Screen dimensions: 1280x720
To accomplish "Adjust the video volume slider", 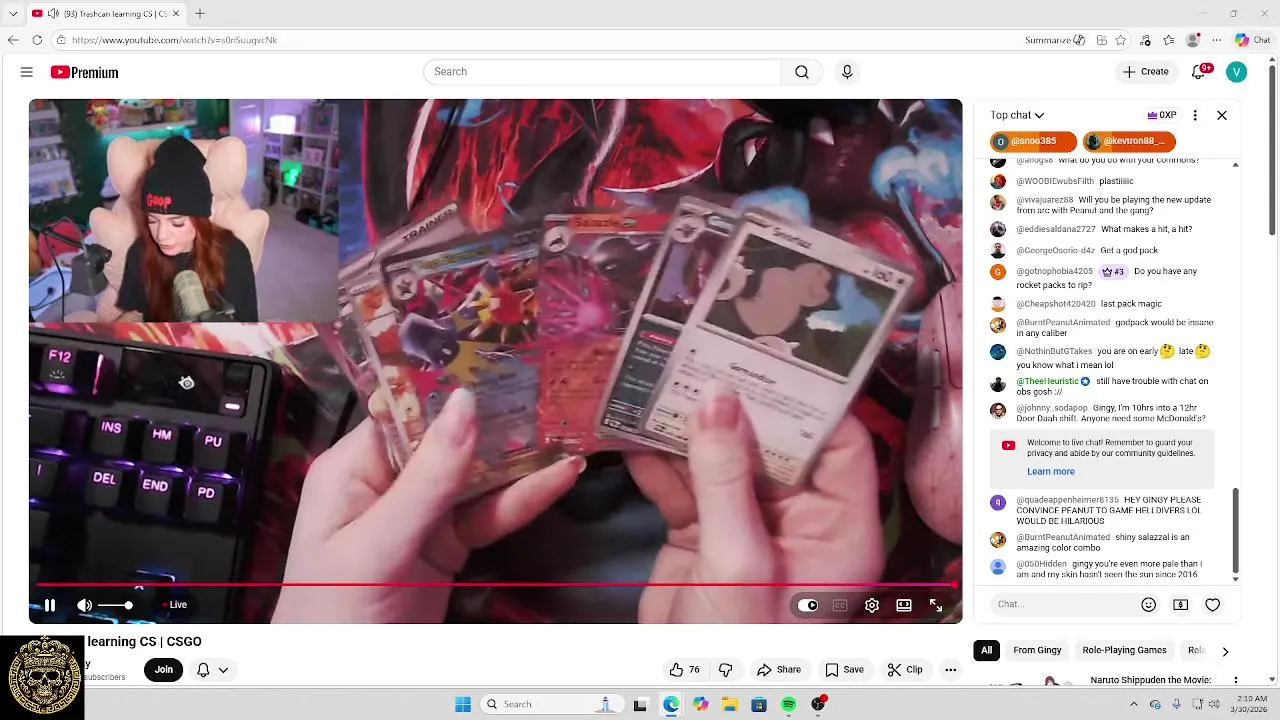I will pyautogui.click(x=115, y=605).
